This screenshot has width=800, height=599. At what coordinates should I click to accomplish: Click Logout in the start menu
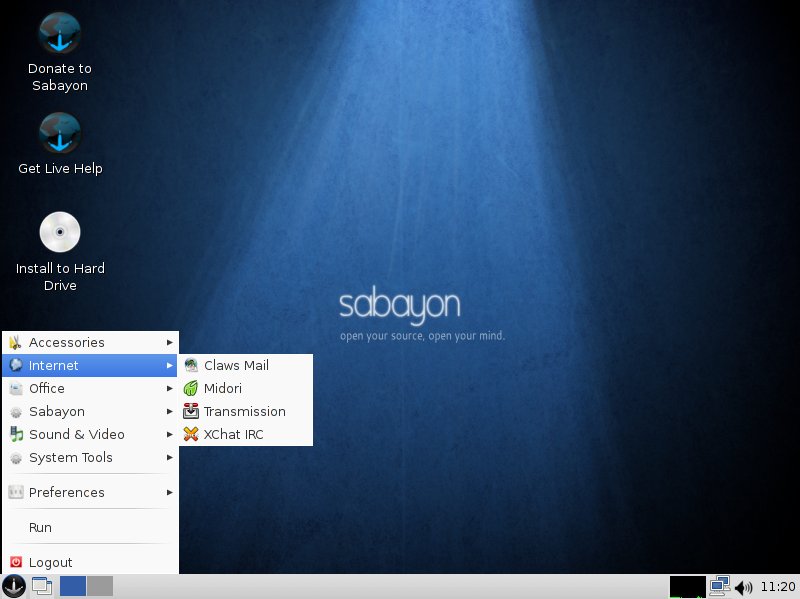[x=50, y=562]
